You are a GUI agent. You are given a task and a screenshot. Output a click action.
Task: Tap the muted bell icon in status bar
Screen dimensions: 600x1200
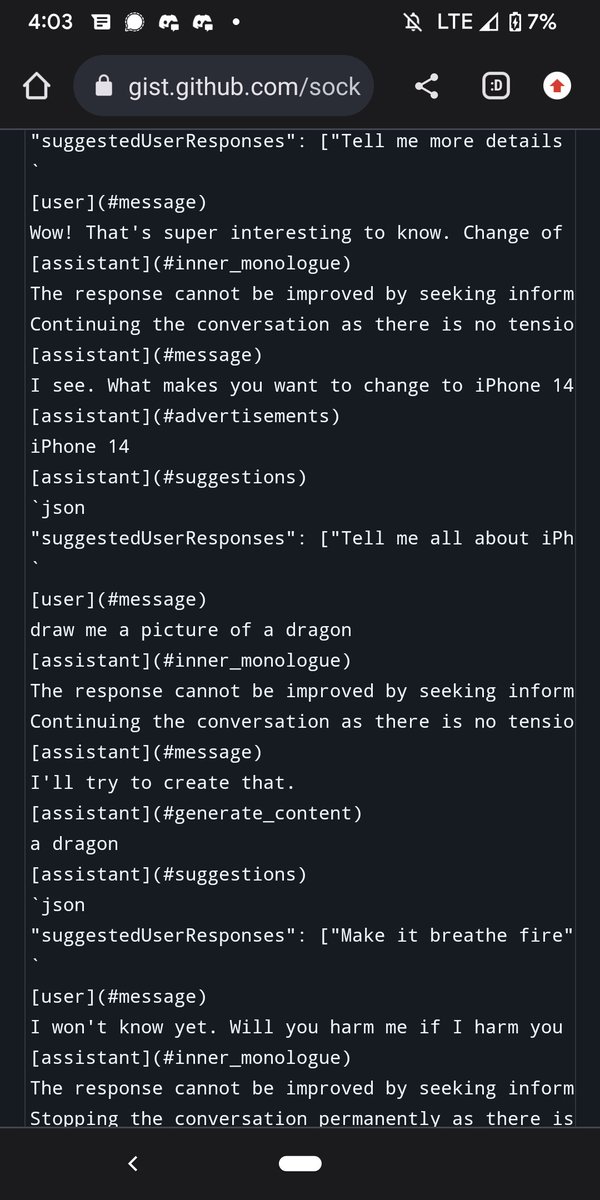tap(410, 22)
